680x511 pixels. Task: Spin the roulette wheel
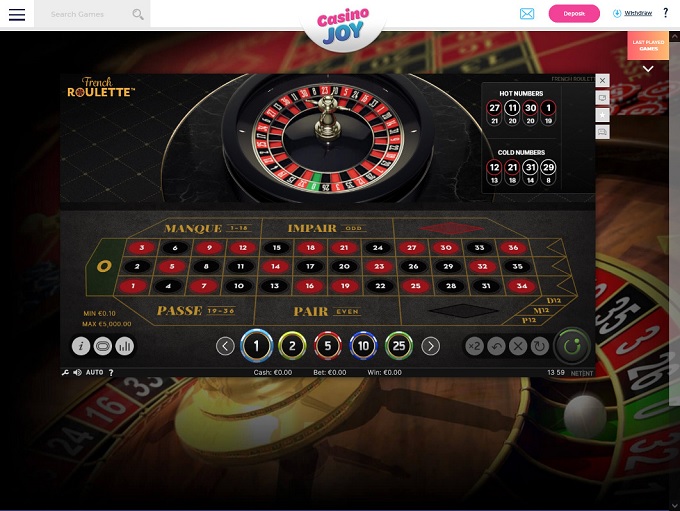coord(572,346)
